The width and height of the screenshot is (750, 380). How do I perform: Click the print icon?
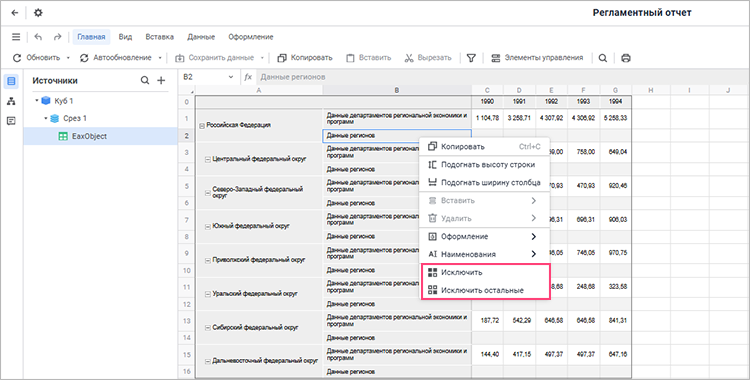tap(626, 58)
